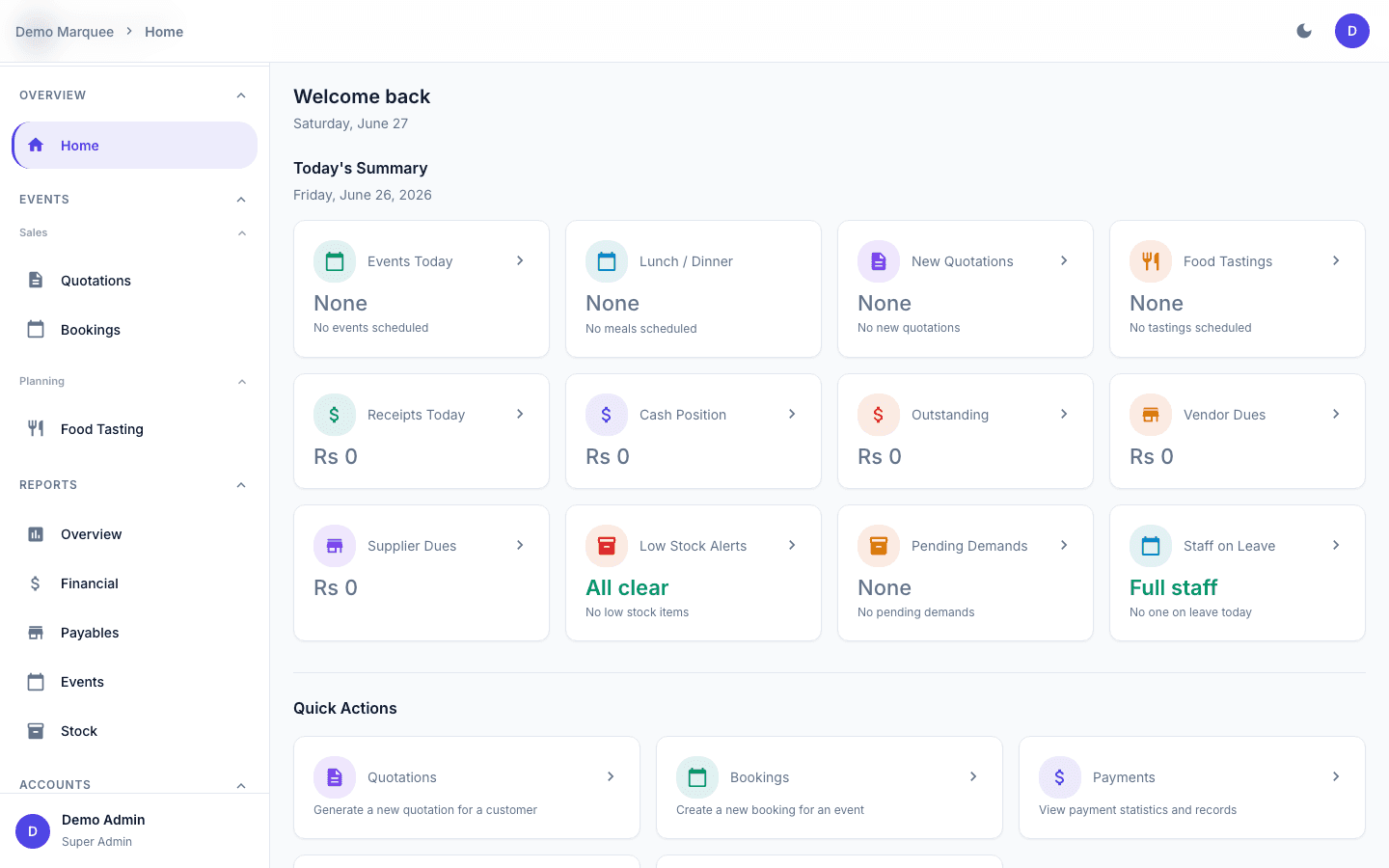Click the Payables store icon in sidebar
Viewport: 1389px width, 868px height.
[36, 632]
